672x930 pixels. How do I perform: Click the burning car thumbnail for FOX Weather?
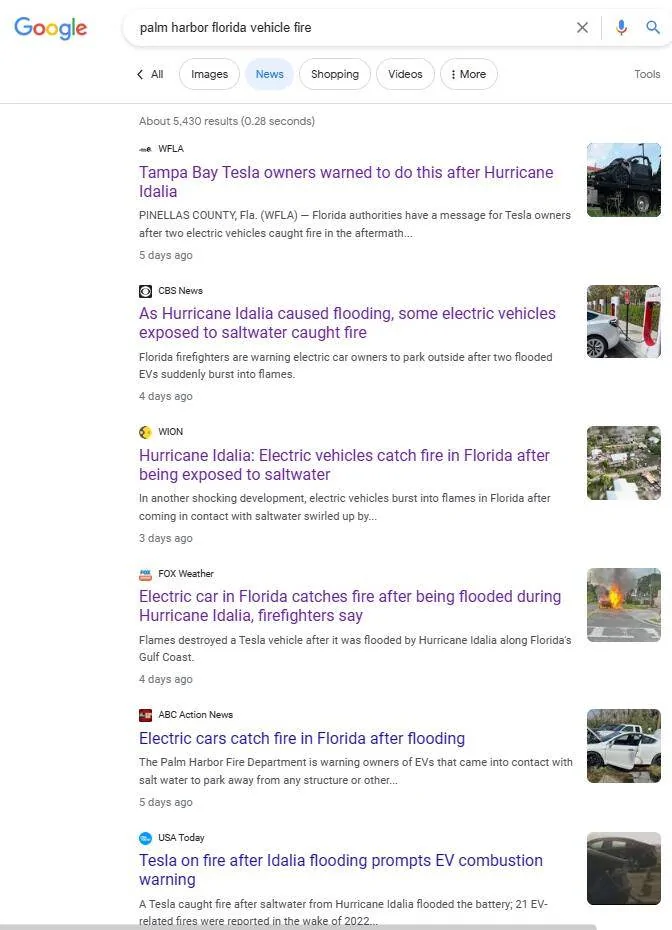[x=623, y=604]
